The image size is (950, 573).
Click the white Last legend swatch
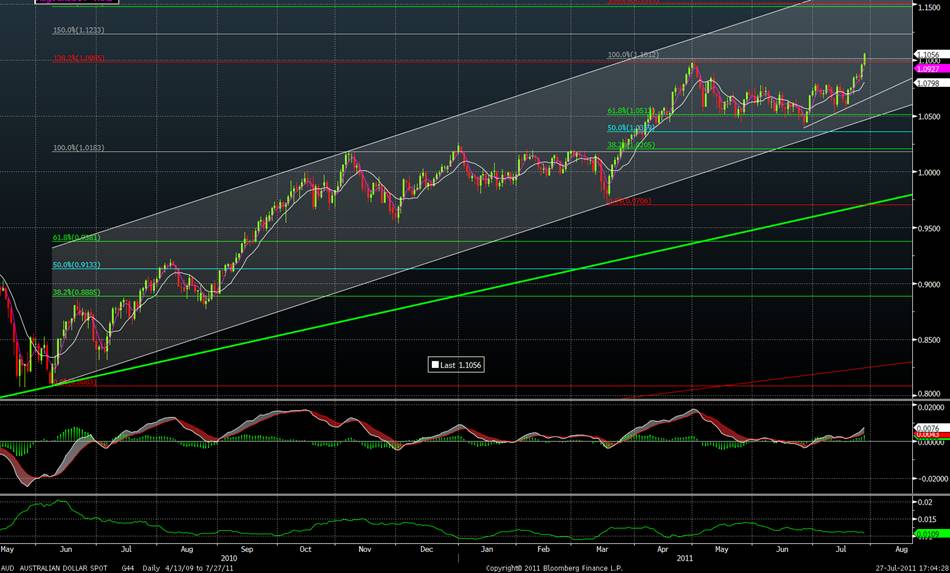(x=434, y=365)
